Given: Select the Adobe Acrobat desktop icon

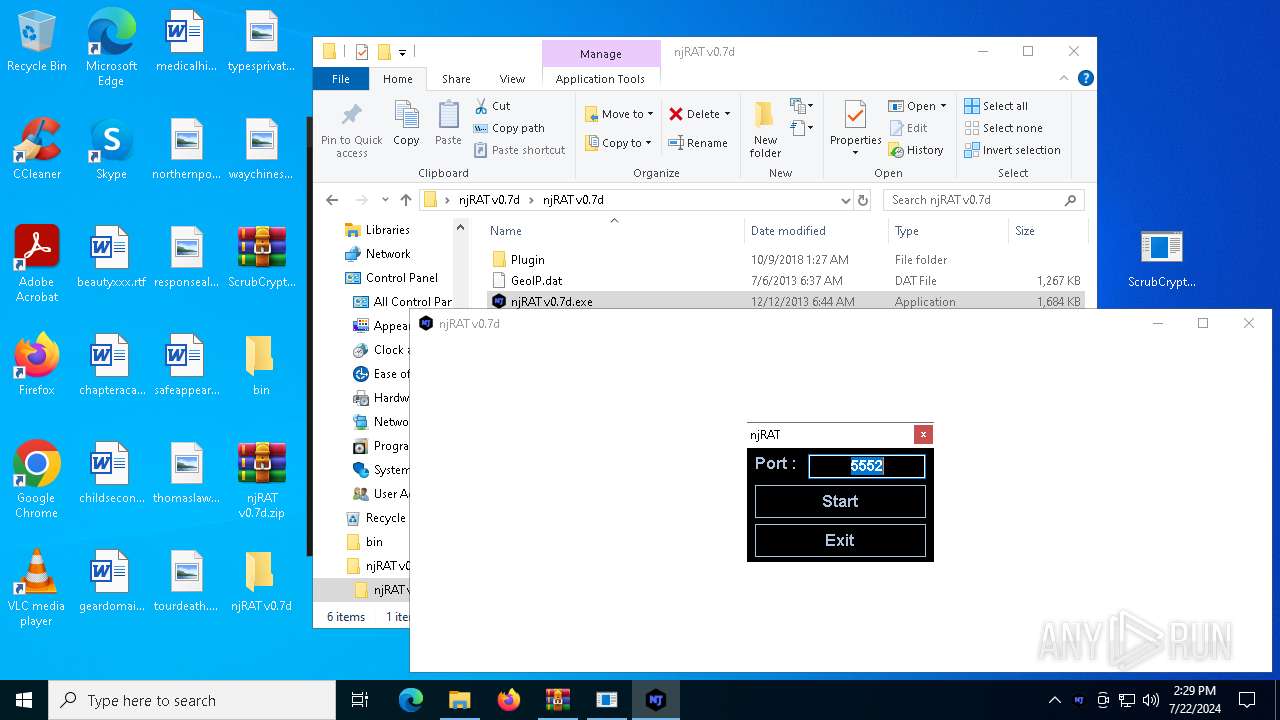Looking at the screenshot, I should point(37,264).
